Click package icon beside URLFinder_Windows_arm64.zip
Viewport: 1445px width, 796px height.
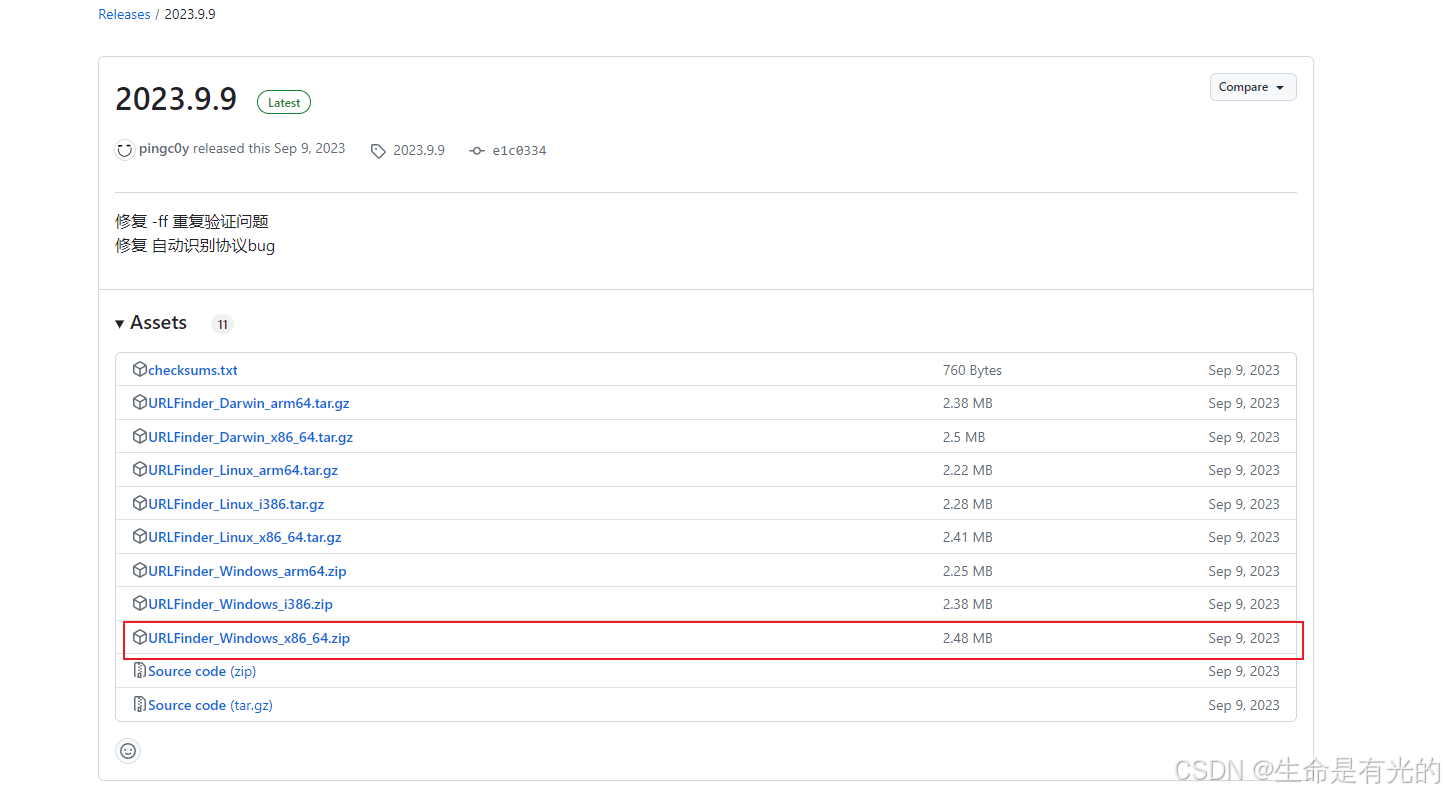point(140,571)
